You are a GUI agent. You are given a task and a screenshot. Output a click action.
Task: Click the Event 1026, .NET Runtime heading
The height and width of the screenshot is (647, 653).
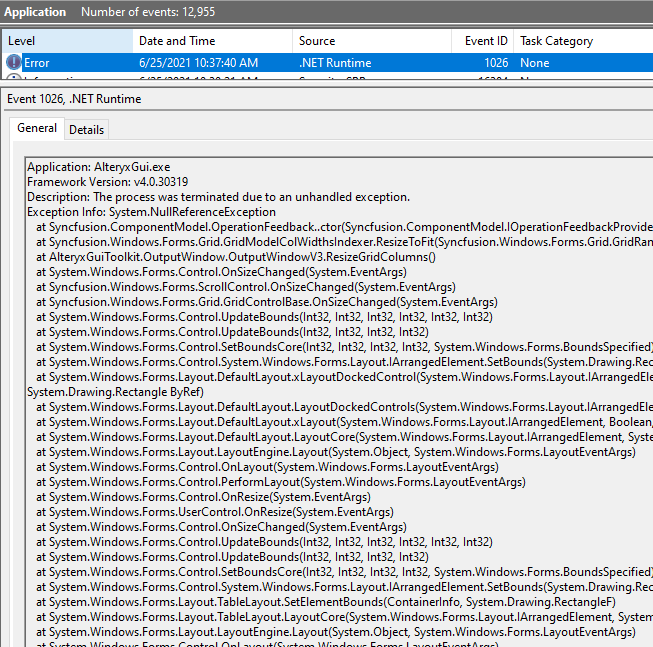[x=74, y=99]
